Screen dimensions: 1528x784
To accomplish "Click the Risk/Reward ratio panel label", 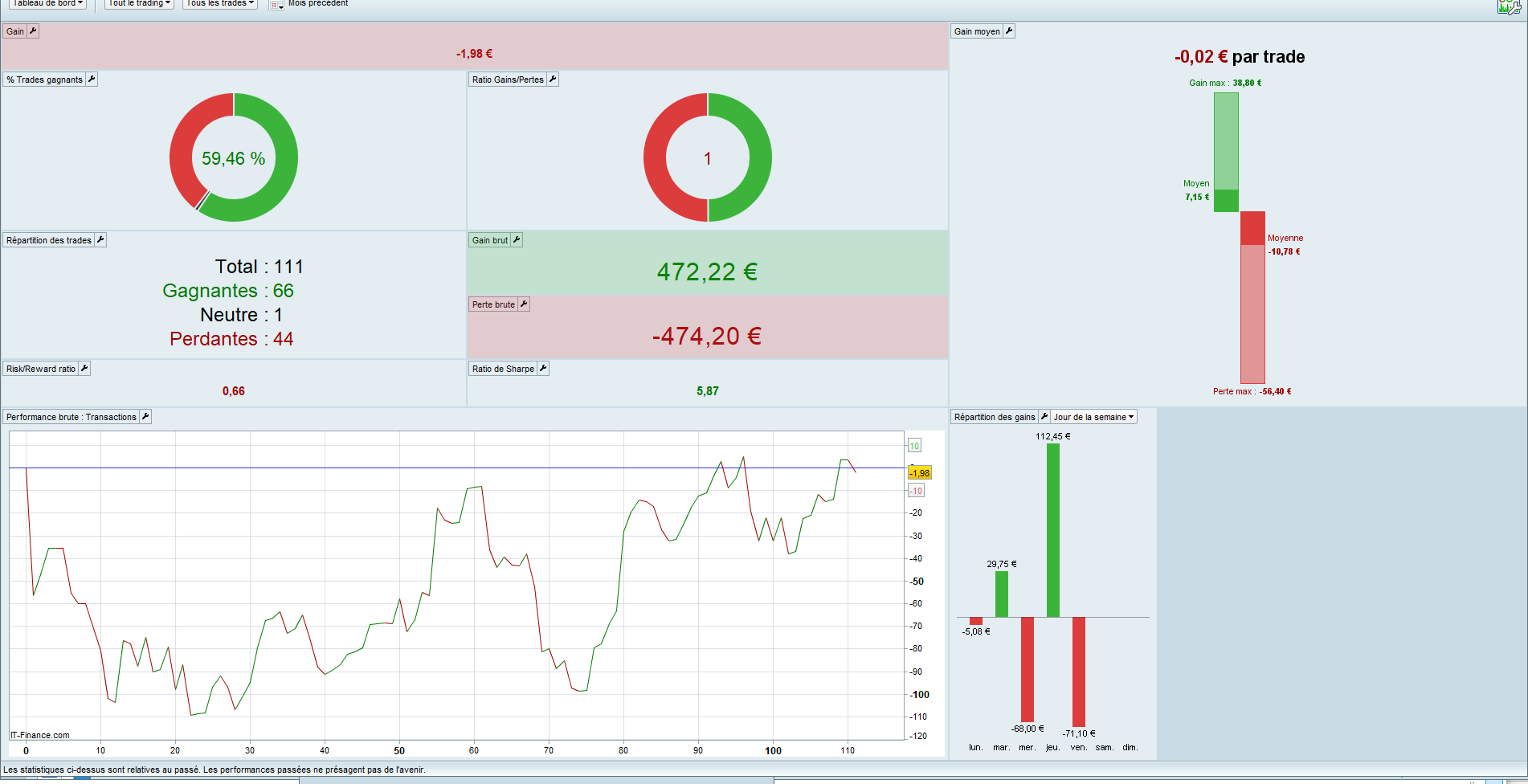I will point(41,369).
